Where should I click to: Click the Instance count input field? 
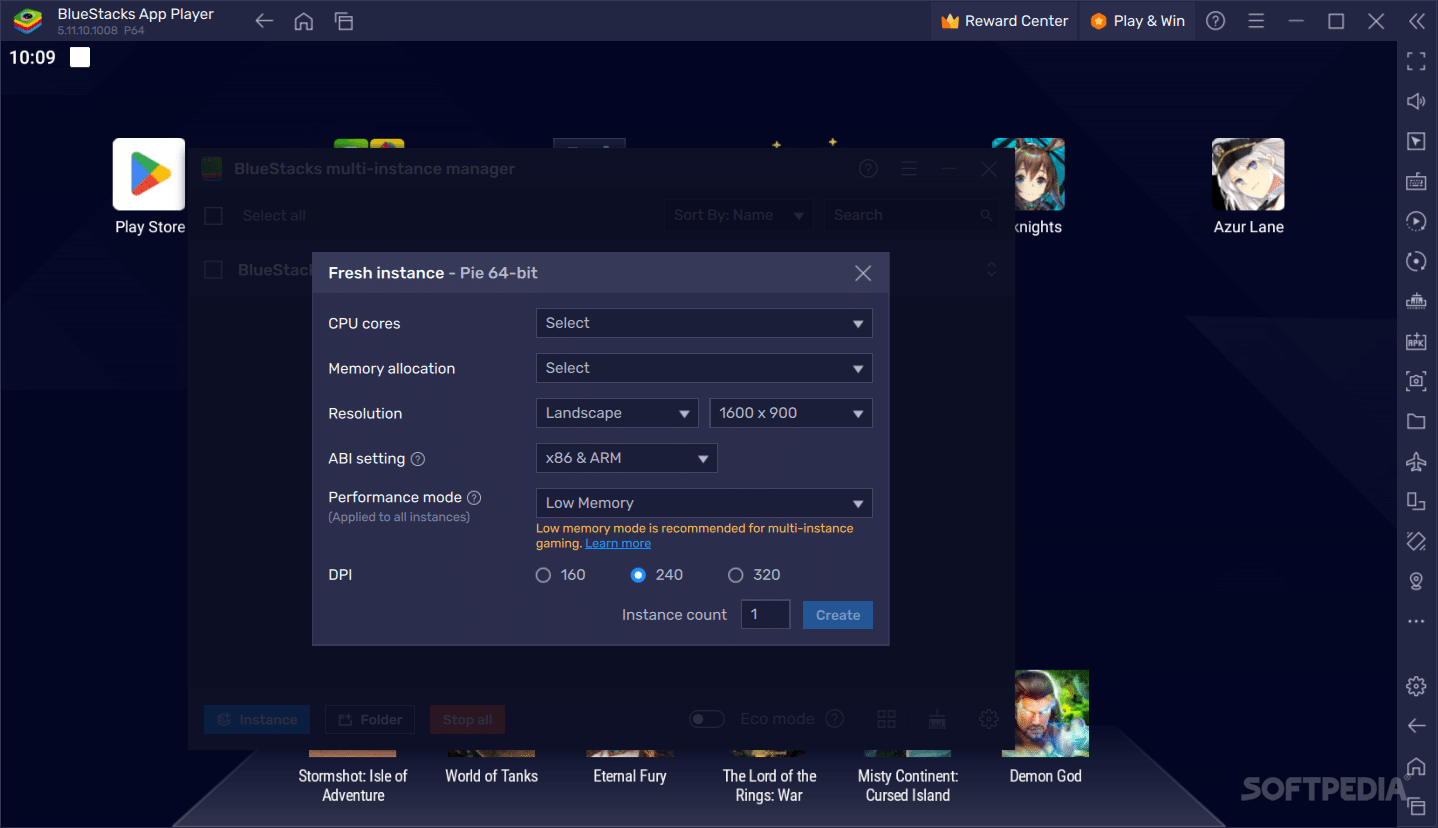click(x=765, y=615)
